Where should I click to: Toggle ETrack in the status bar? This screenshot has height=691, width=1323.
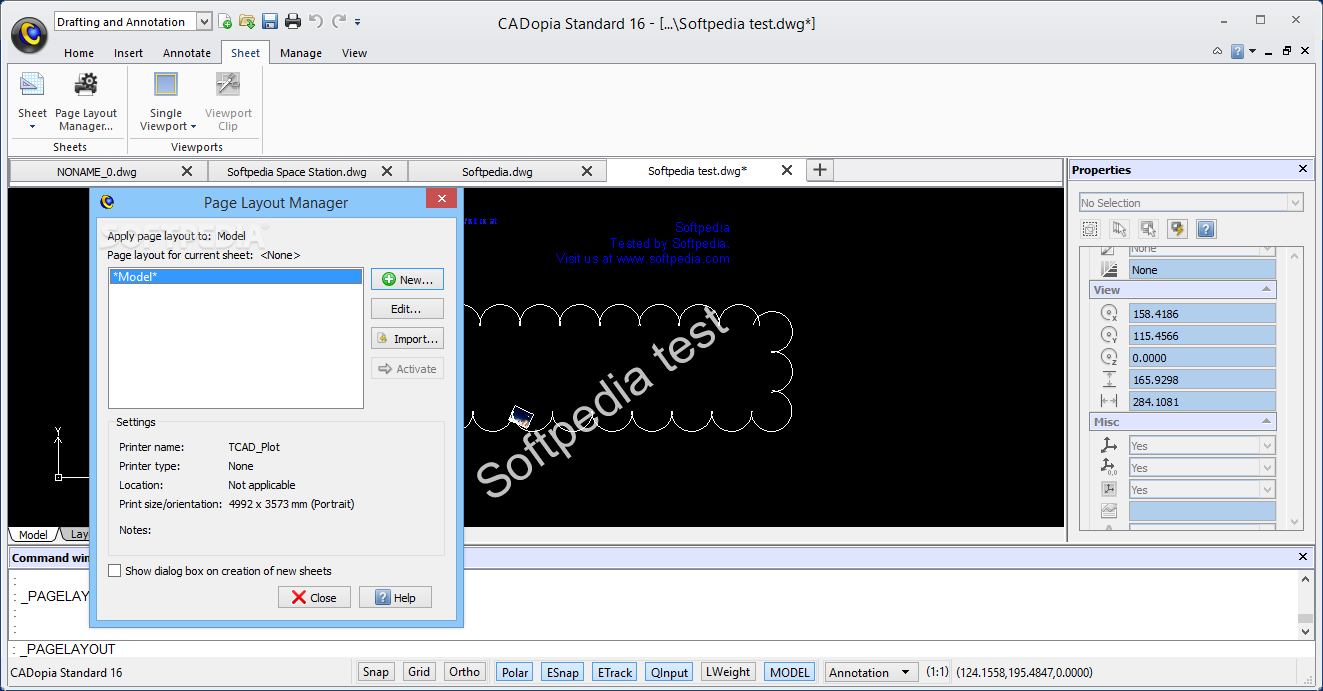[614, 672]
